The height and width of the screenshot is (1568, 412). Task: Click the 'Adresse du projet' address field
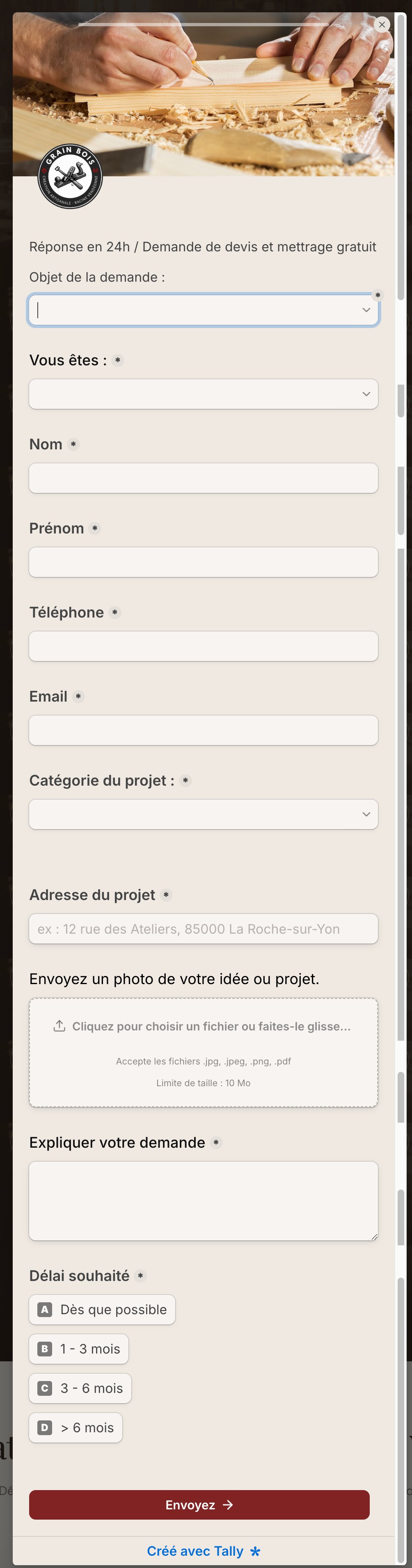204,929
